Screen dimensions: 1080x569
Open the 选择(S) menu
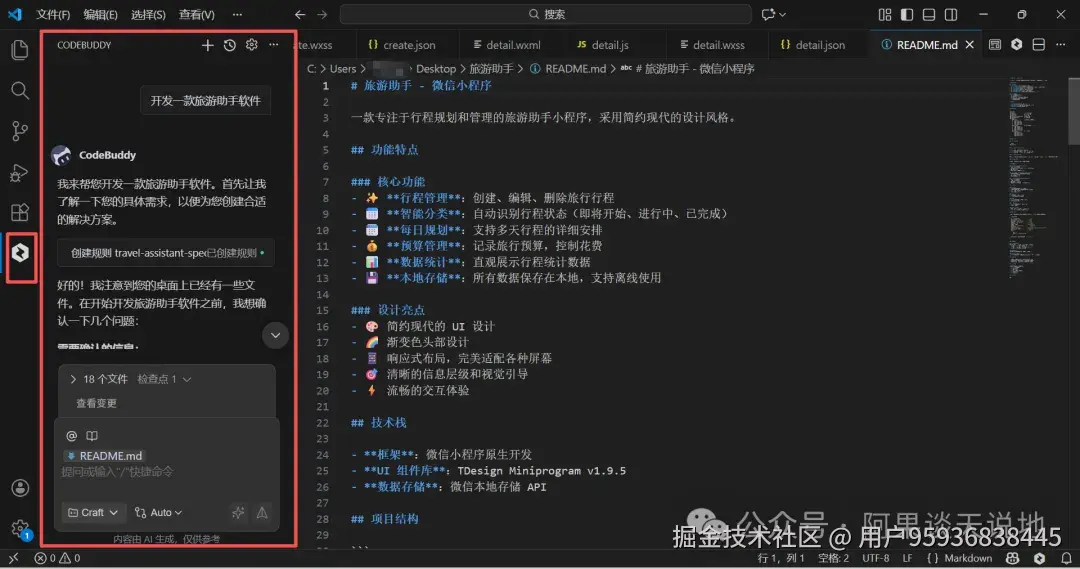[x=148, y=14]
